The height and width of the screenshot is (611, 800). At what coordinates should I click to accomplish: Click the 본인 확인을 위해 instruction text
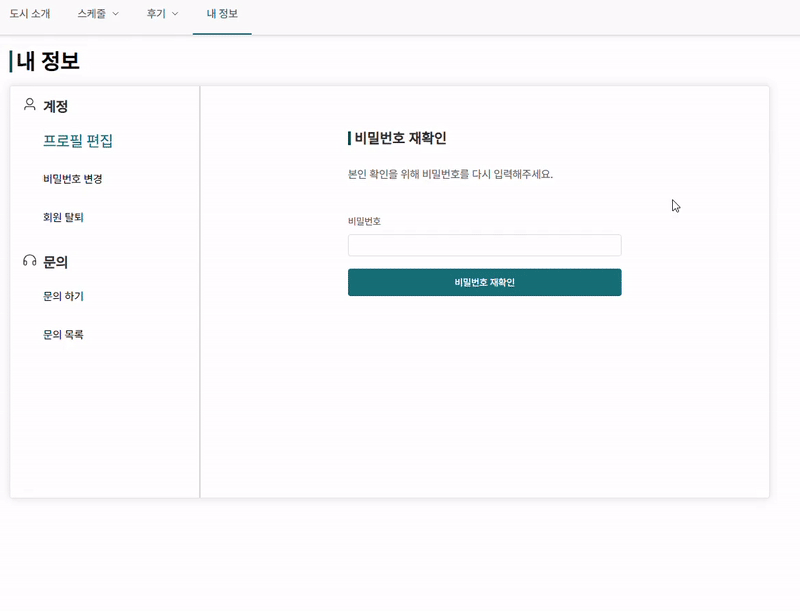(x=451, y=174)
